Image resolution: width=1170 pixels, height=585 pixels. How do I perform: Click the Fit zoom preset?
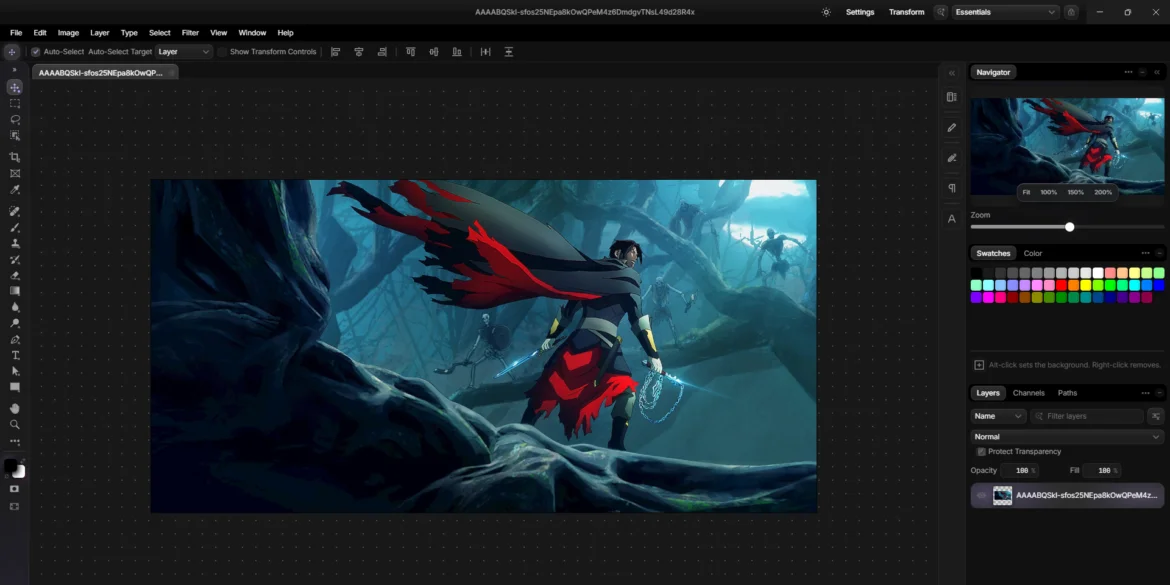pyautogui.click(x=1026, y=192)
